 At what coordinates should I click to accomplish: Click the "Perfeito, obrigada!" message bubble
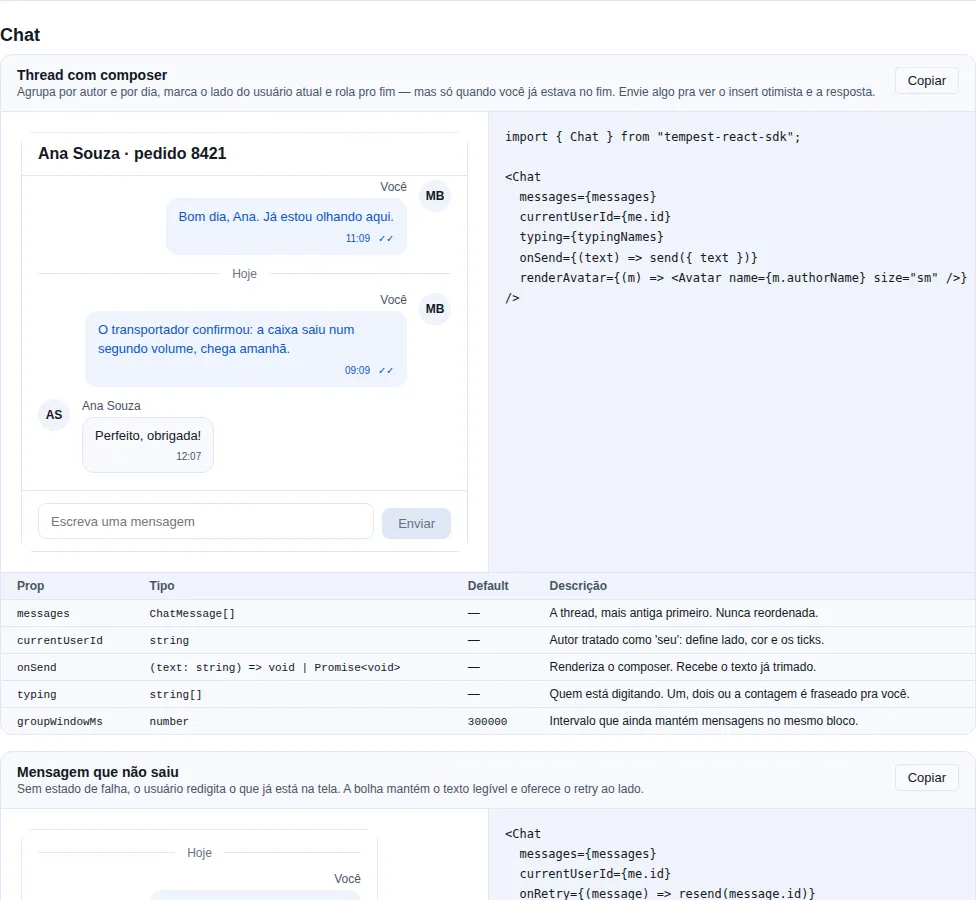pyautogui.click(x=148, y=445)
